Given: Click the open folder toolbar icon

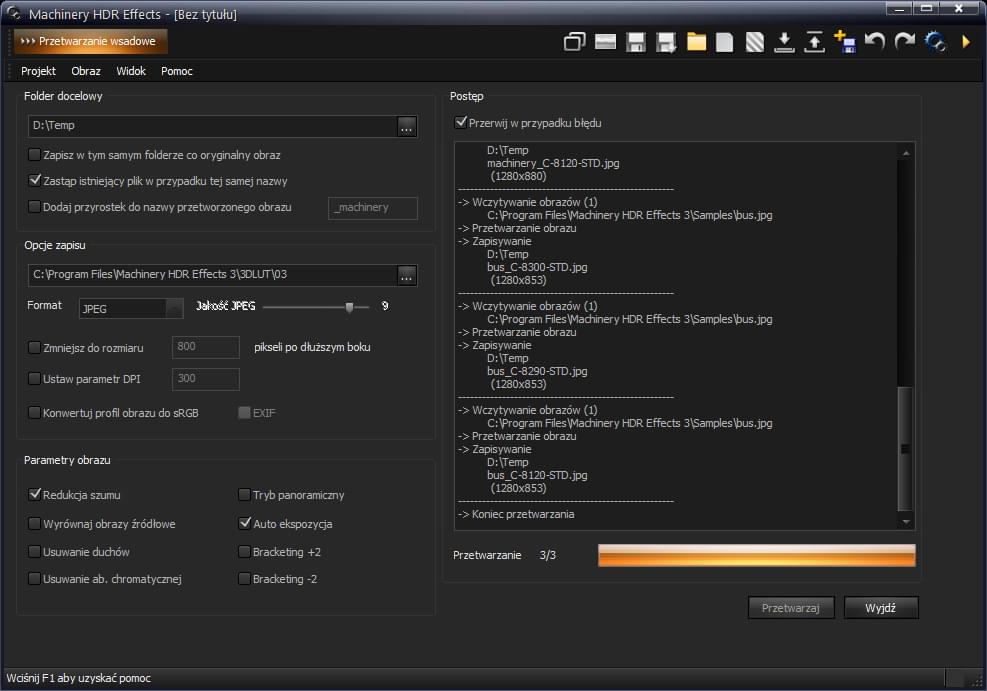Looking at the screenshot, I should [x=696, y=42].
